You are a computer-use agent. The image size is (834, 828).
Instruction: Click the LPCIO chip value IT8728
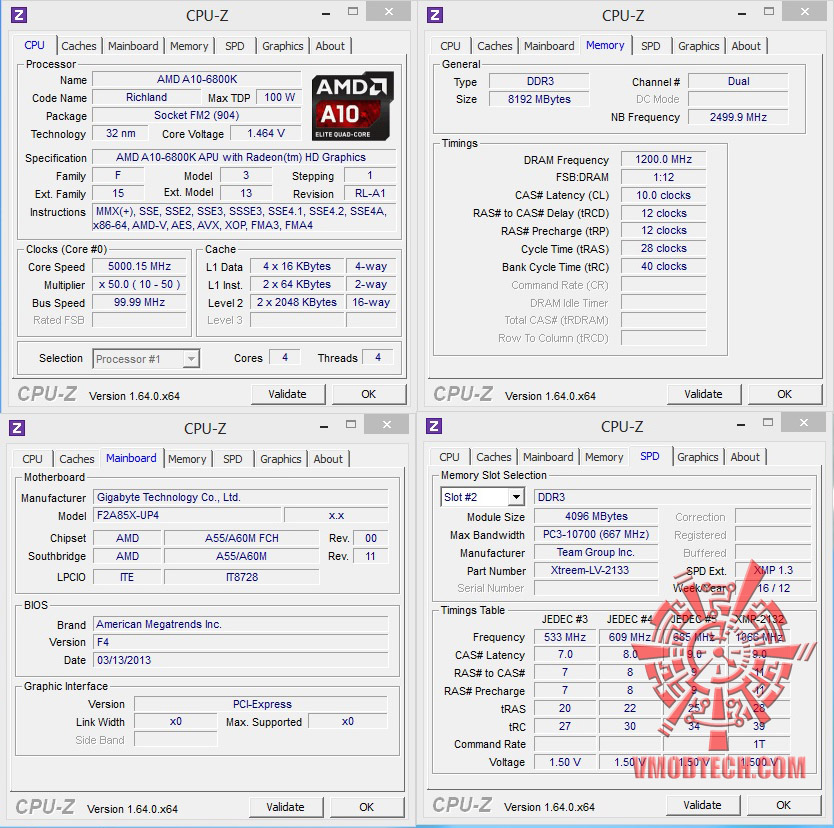(x=241, y=577)
